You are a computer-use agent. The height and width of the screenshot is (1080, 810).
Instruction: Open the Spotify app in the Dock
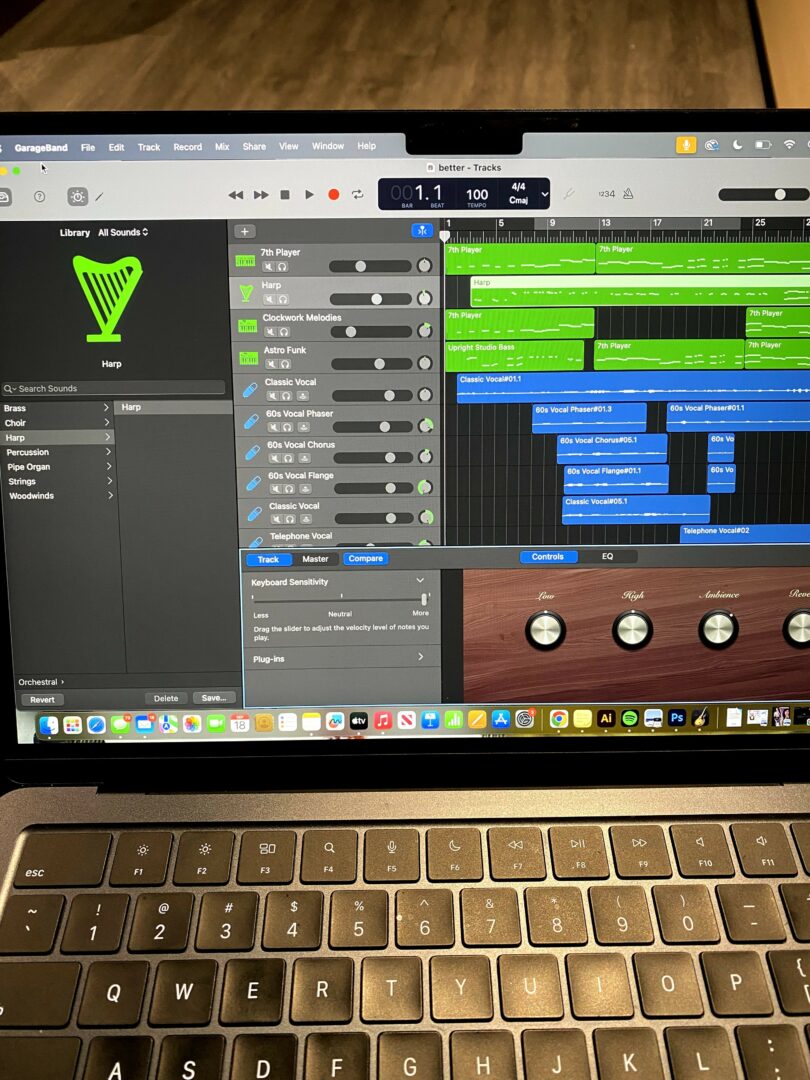tap(630, 718)
